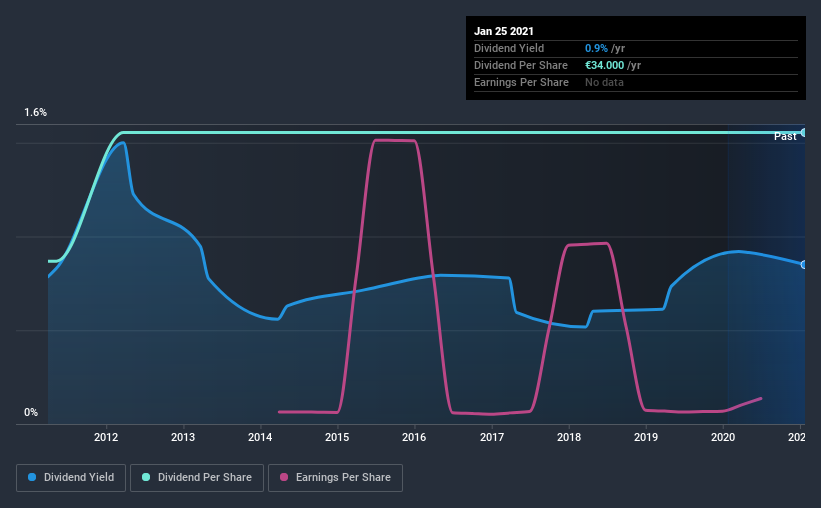The image size is (821, 508).
Task: Click the 'No data' earnings value
Action: (x=604, y=82)
